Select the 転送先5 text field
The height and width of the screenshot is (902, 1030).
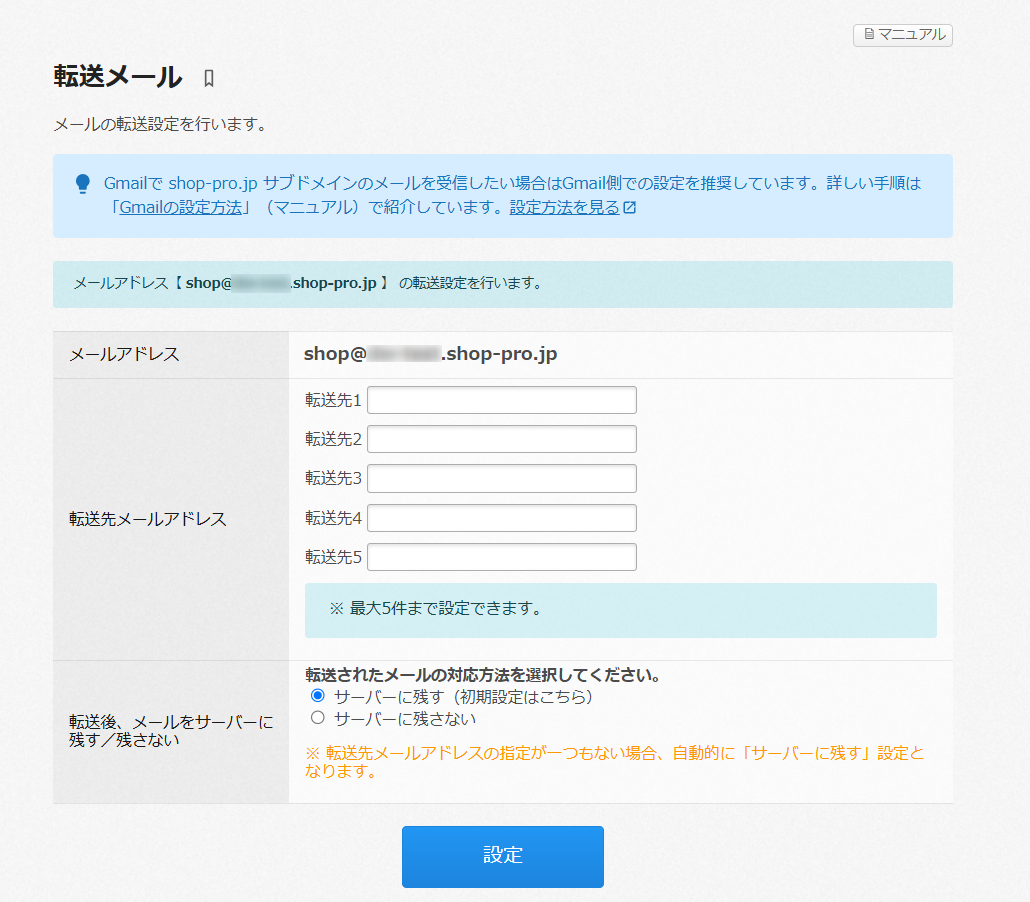[x=502, y=557]
